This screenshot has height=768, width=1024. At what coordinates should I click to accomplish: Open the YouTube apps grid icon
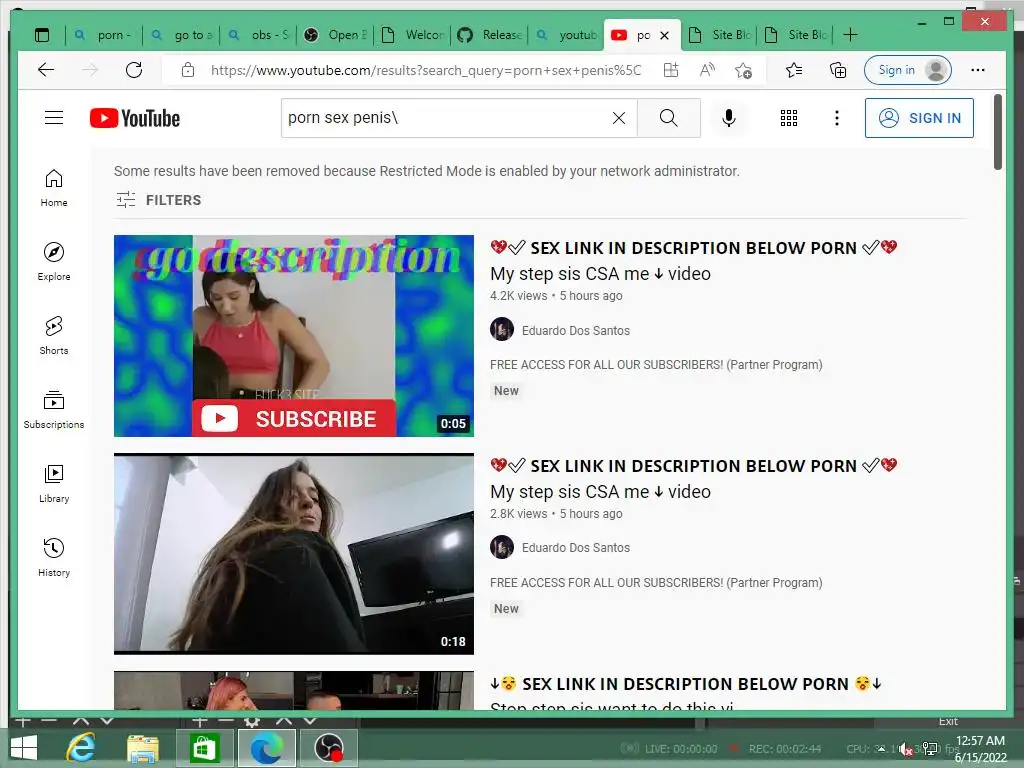click(789, 118)
